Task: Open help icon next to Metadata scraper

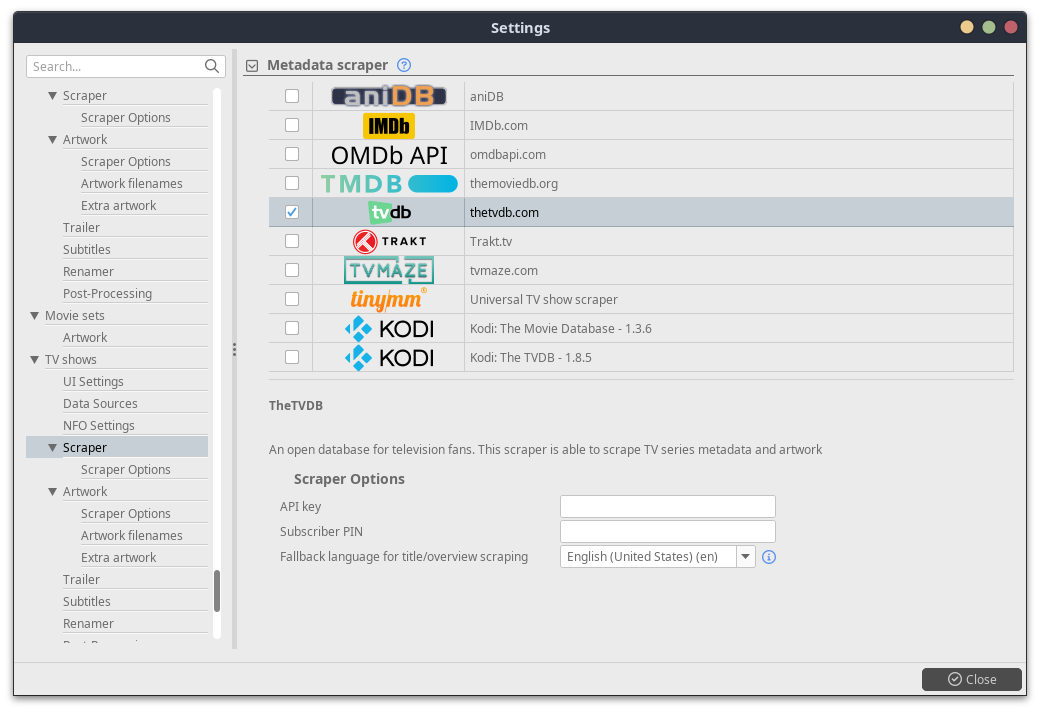Action: pos(404,65)
